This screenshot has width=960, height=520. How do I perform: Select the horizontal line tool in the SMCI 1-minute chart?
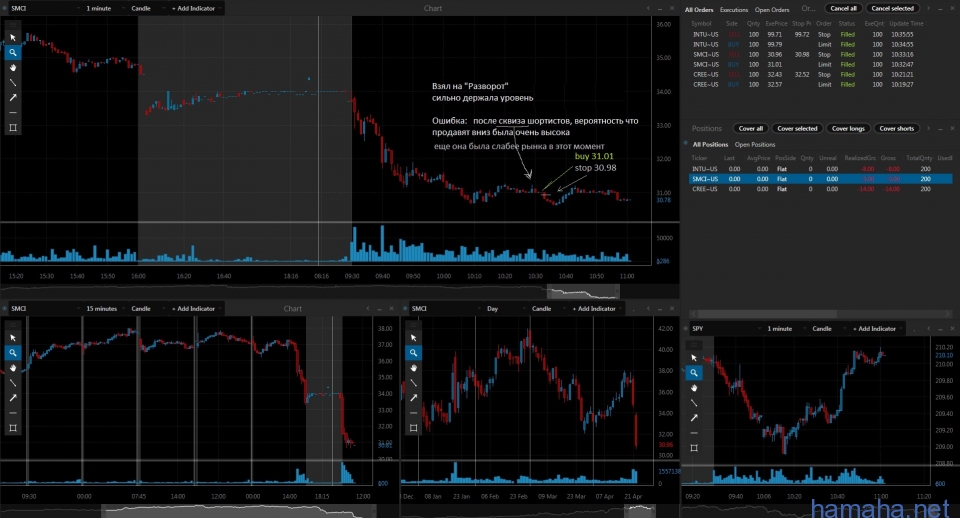13,113
